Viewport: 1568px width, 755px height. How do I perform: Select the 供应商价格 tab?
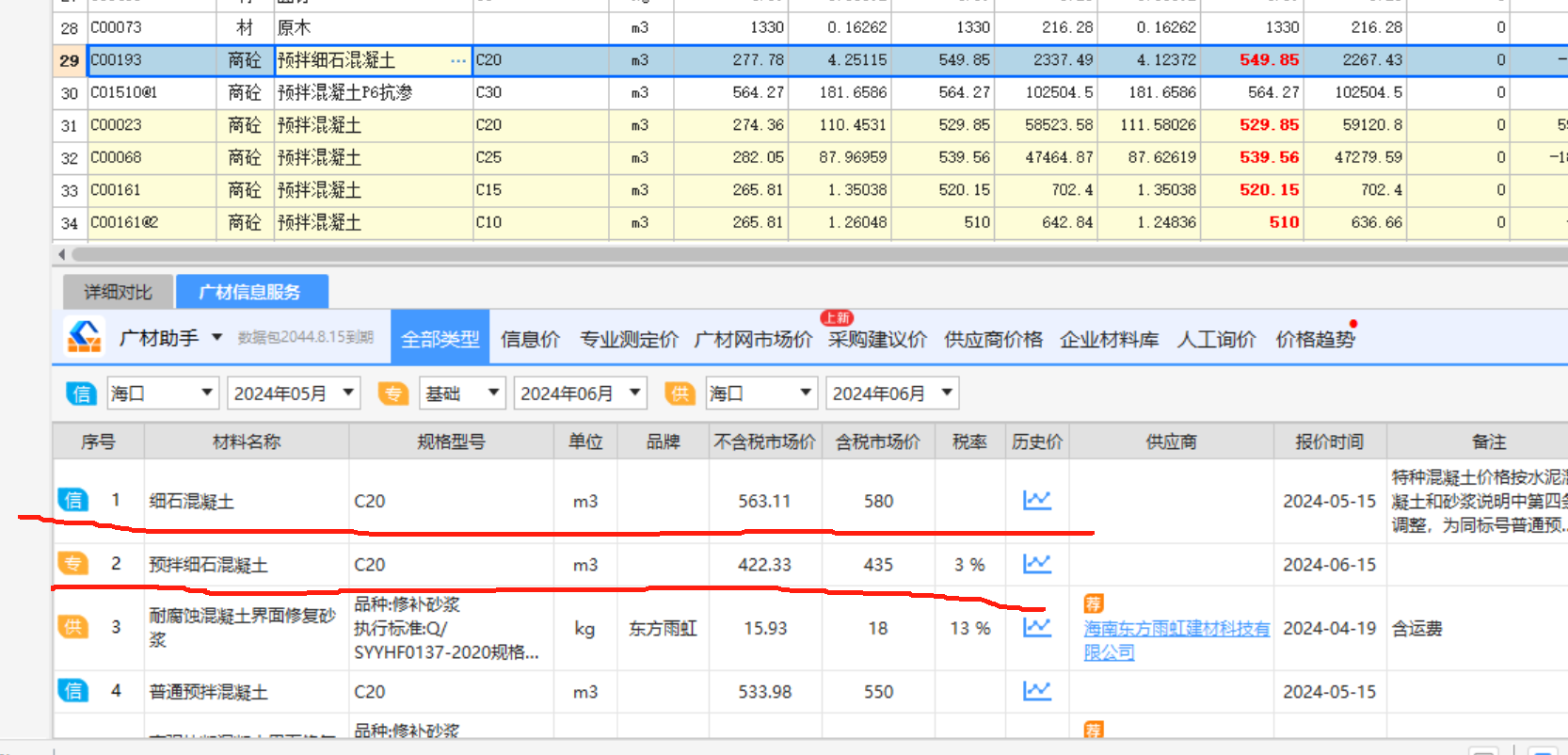tap(993, 339)
